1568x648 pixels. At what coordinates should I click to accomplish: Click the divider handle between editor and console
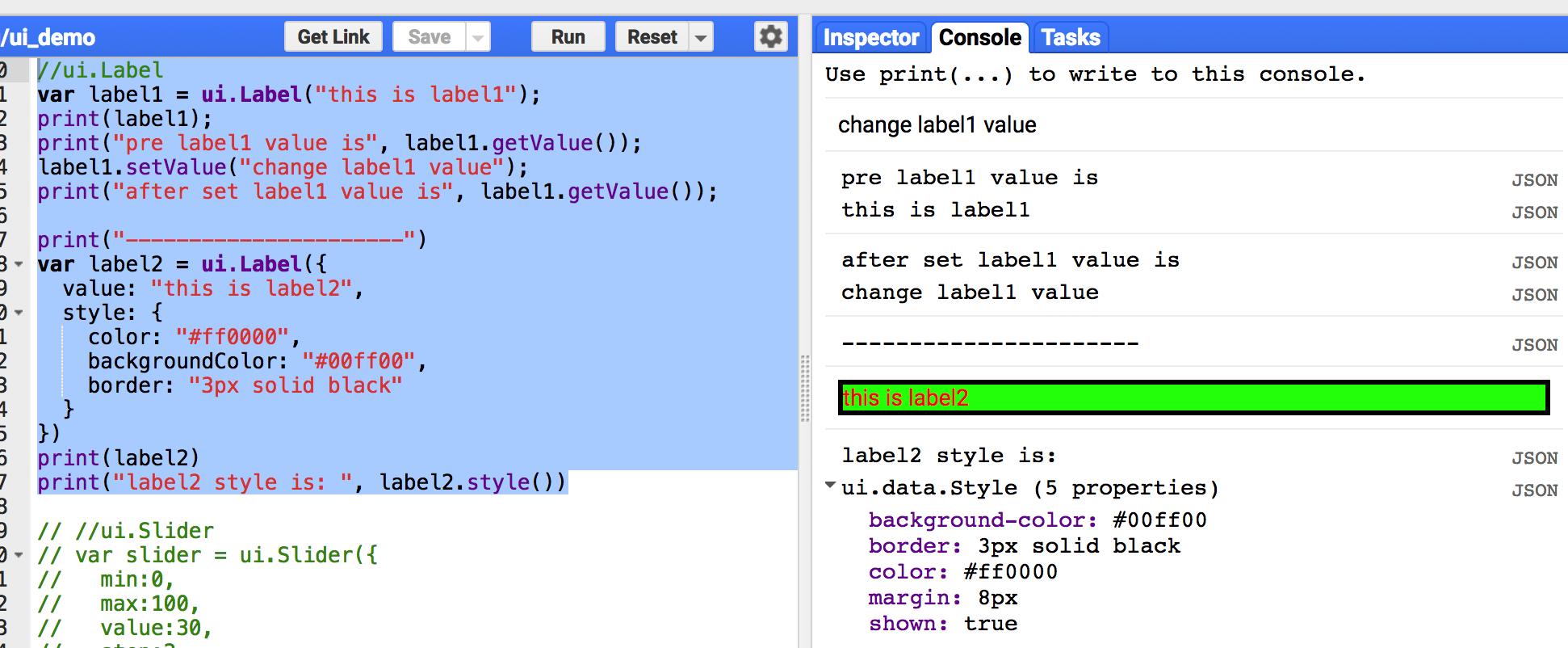pos(805,389)
